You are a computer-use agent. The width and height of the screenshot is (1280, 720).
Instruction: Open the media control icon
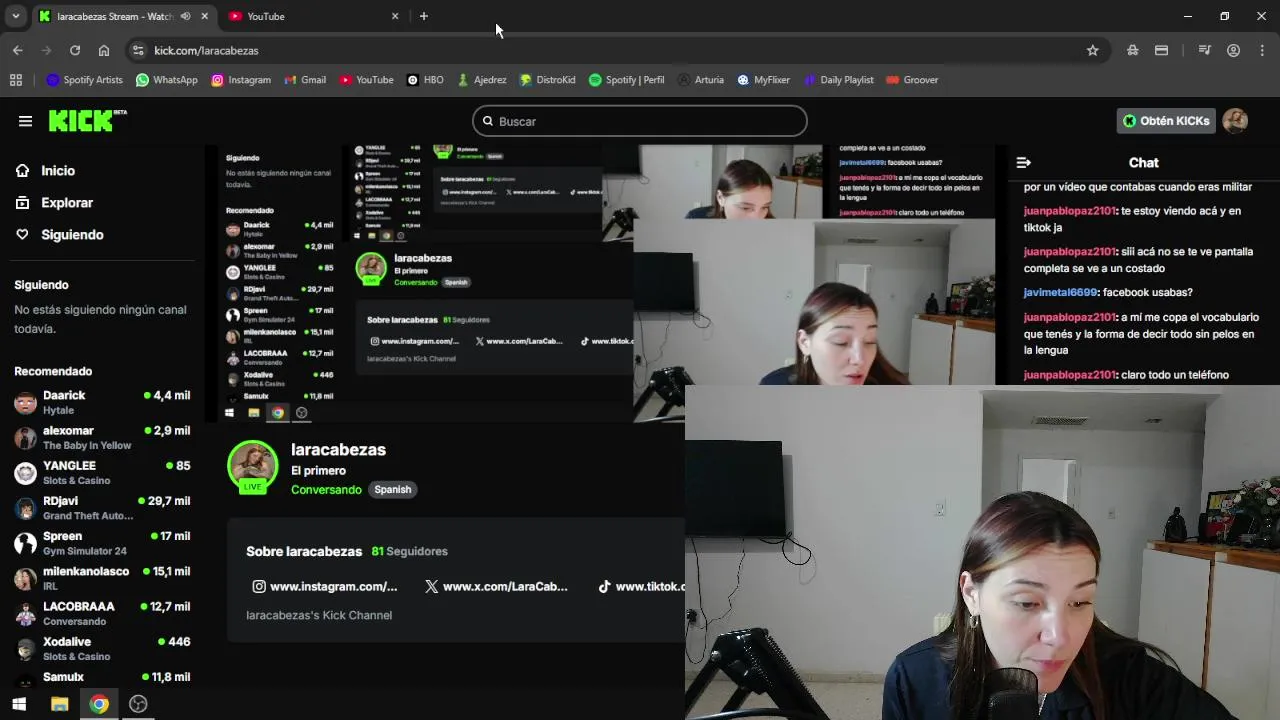(1205, 50)
